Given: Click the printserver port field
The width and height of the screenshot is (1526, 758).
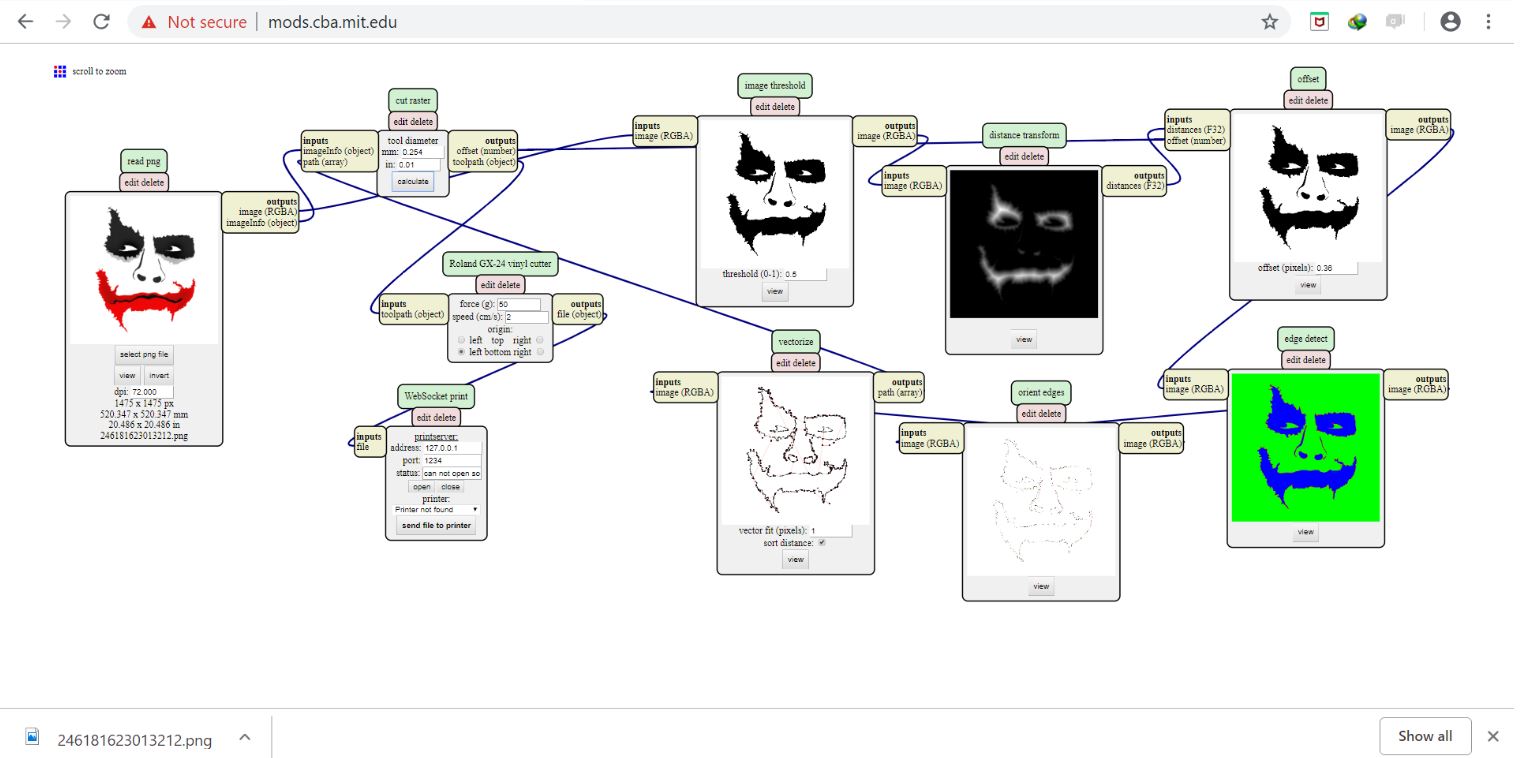Looking at the screenshot, I should coord(452,460).
